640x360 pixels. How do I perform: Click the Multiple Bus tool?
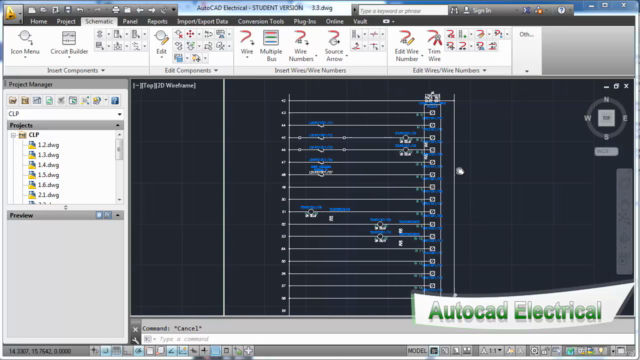(x=271, y=46)
